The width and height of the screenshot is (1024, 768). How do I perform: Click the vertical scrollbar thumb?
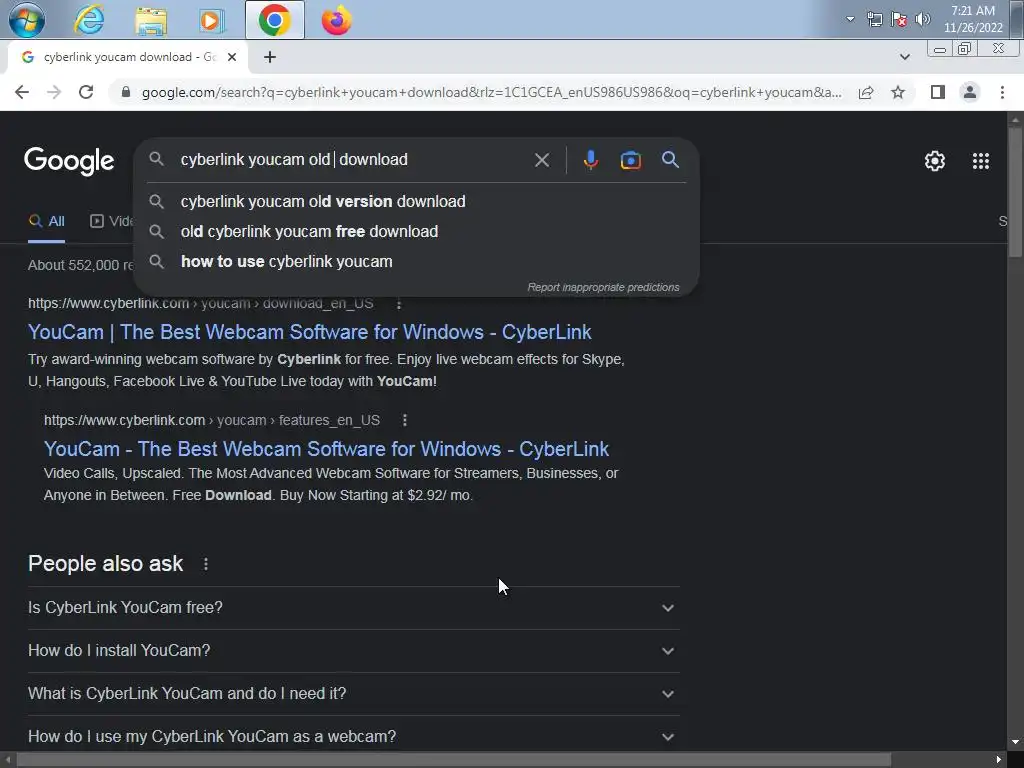coord(1015,191)
